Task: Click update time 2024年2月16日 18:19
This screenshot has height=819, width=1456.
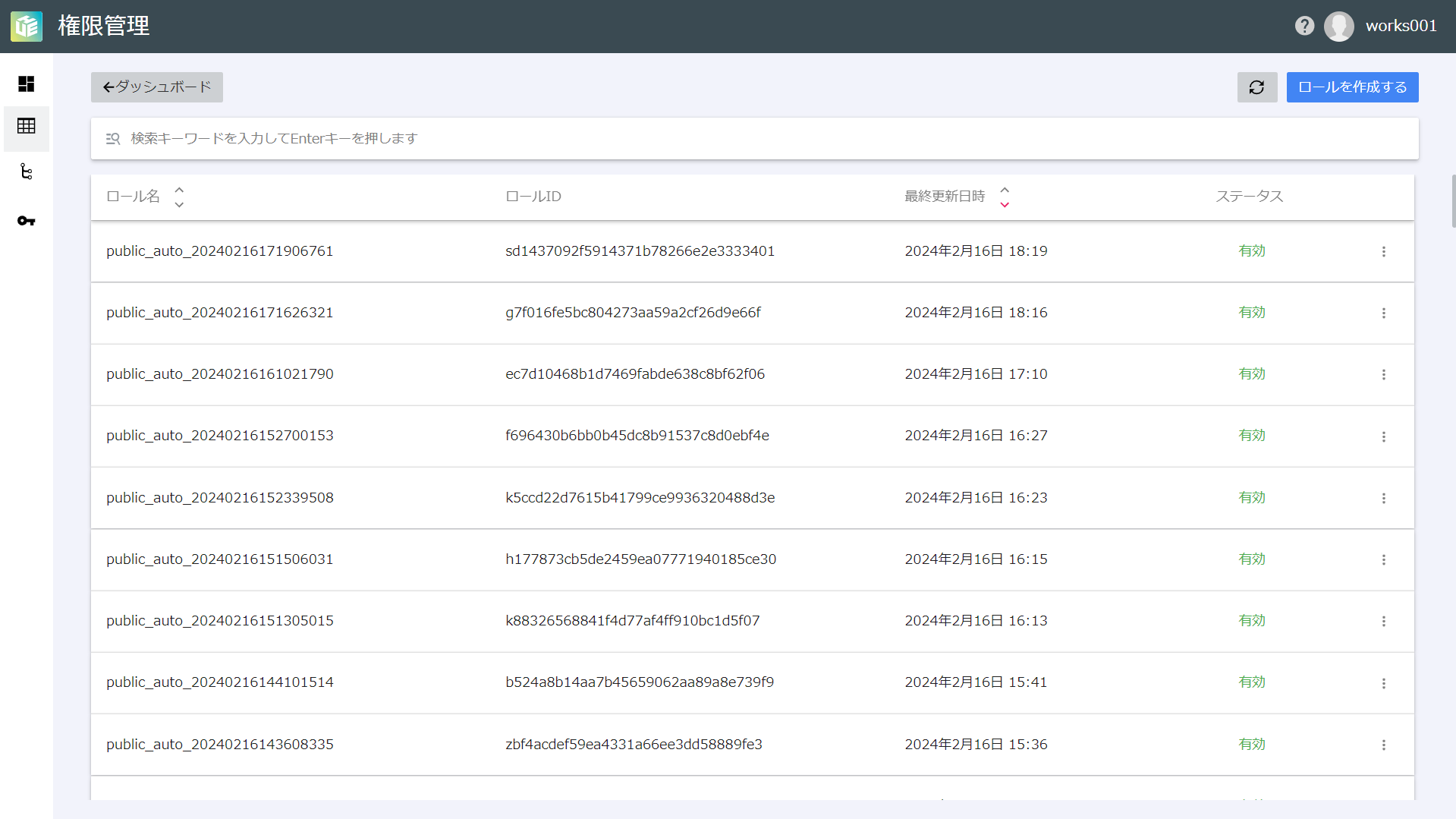Action: pos(976,251)
